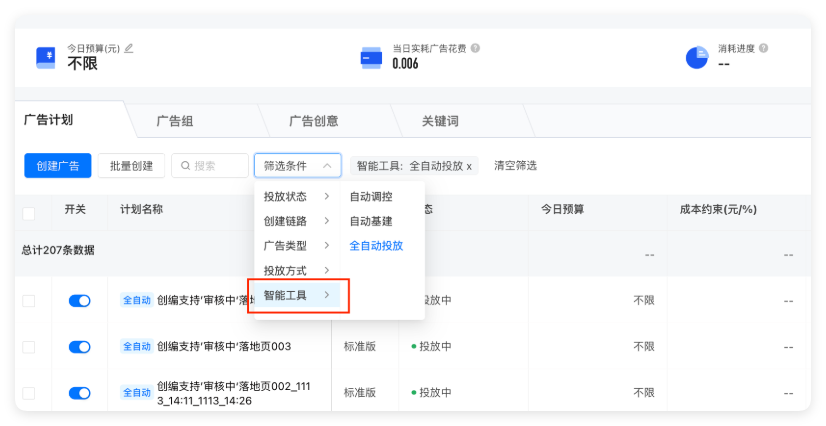This screenshot has height=426, width=826.
Task: Tick the checkbox of the first plan row
Action: coord(28,301)
